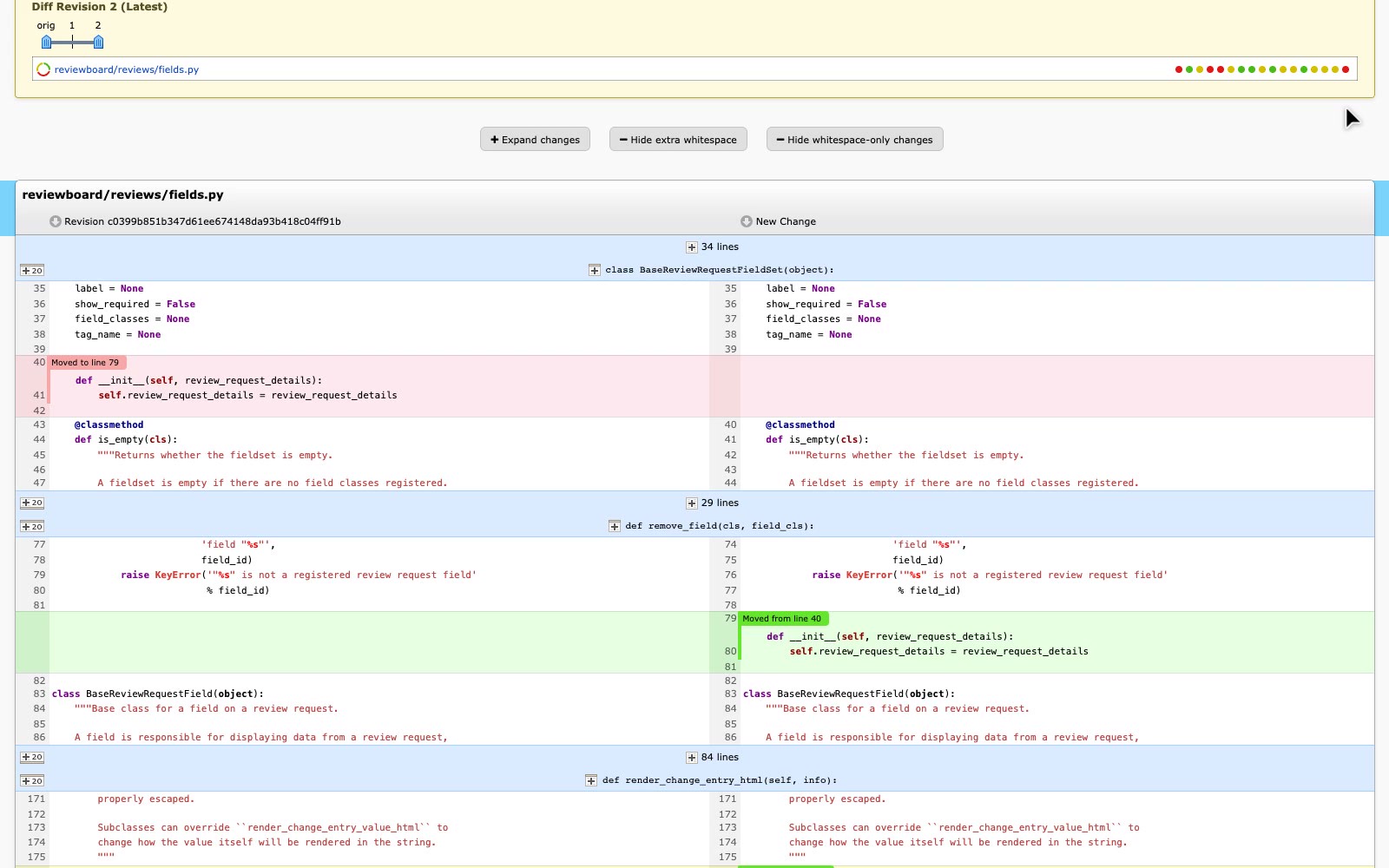The height and width of the screenshot is (868, 1389).
Task: Click the 'Moved from line 40' flag
Action: (782, 619)
